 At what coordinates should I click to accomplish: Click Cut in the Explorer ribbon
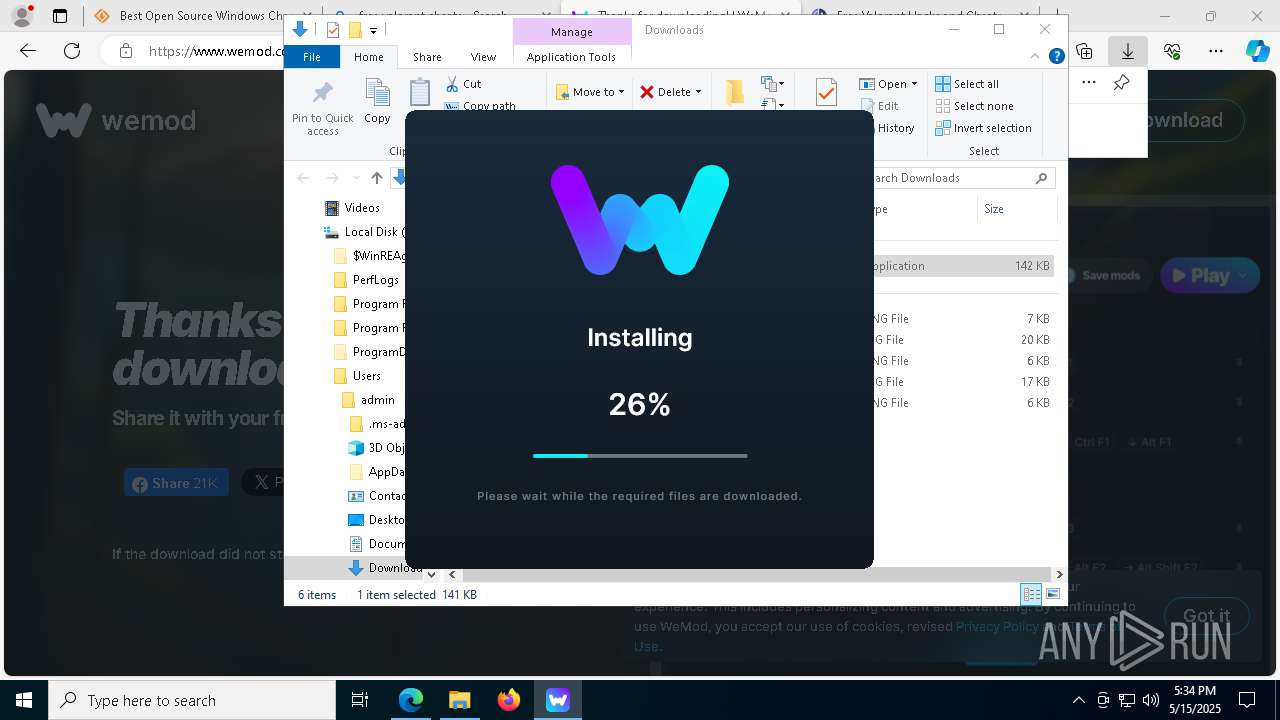point(463,84)
